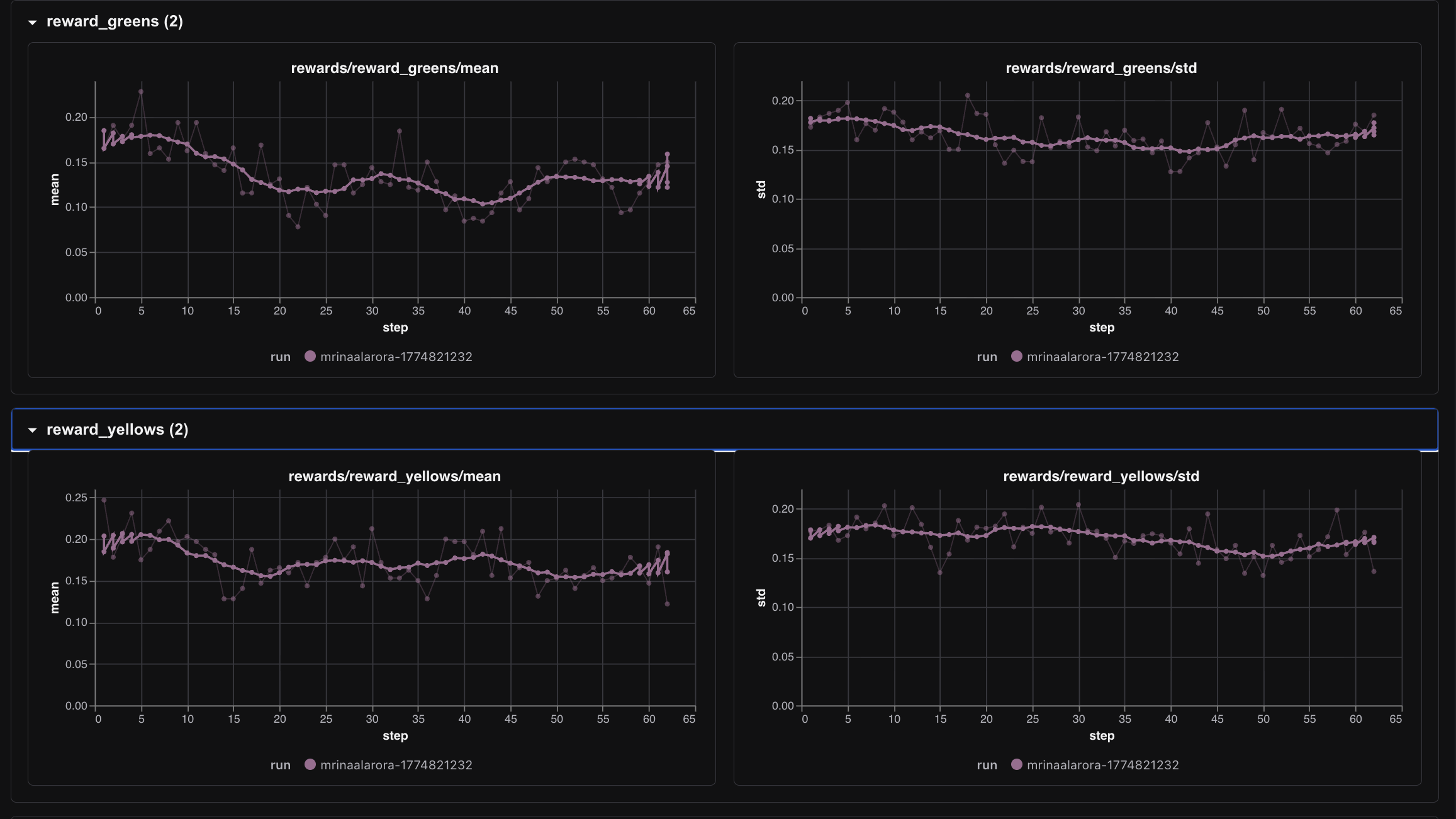The image size is (1456, 819).
Task: Click the rewards/reward_greens/mean chart title
Action: pos(395,68)
